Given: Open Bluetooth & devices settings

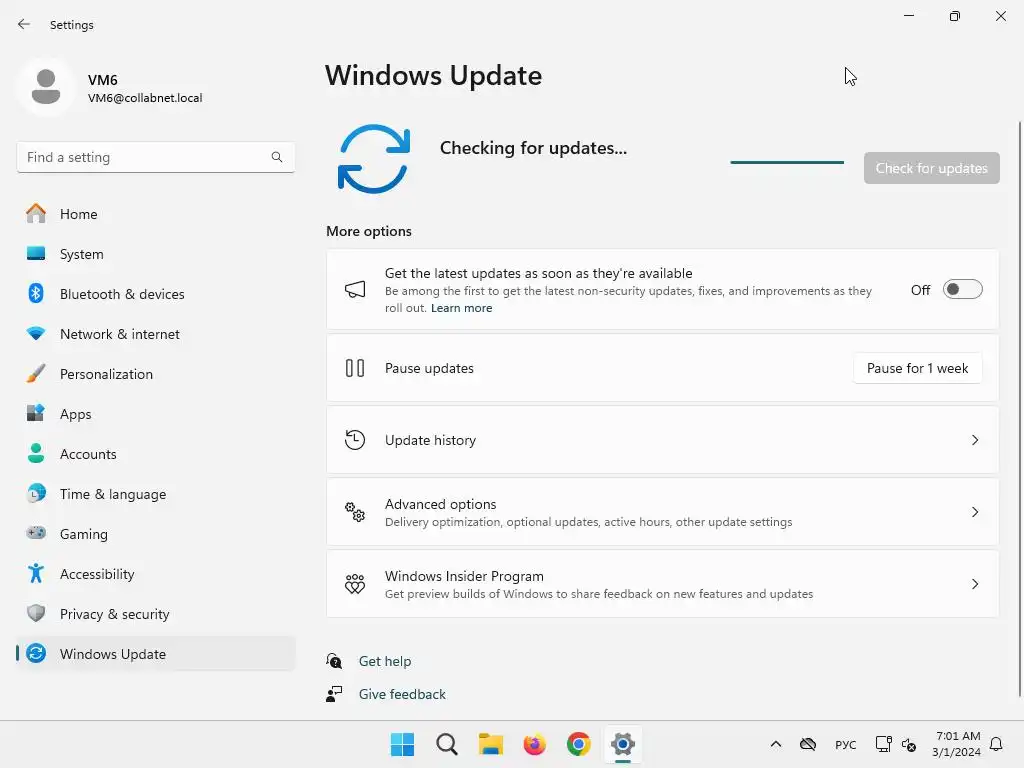Looking at the screenshot, I should [155, 293].
